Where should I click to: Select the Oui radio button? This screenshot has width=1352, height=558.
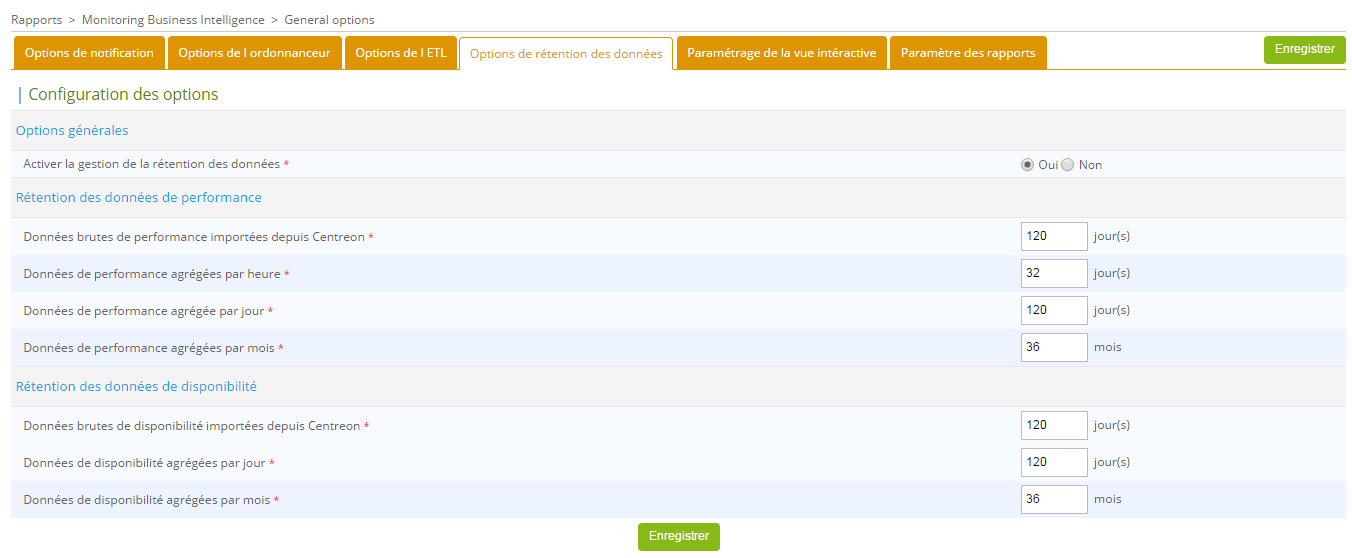(1027, 165)
